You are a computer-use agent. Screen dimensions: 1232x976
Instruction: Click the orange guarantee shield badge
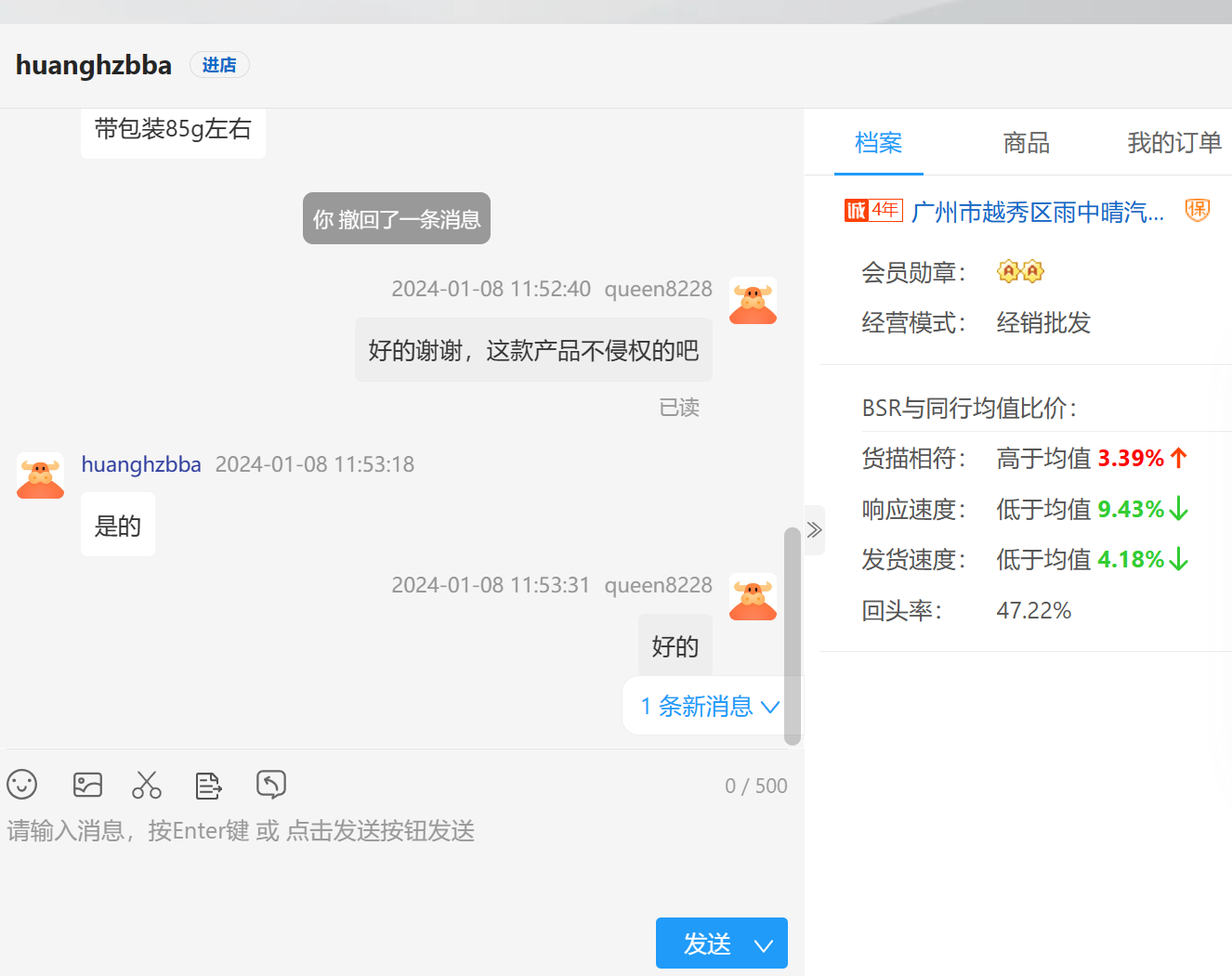(1198, 211)
